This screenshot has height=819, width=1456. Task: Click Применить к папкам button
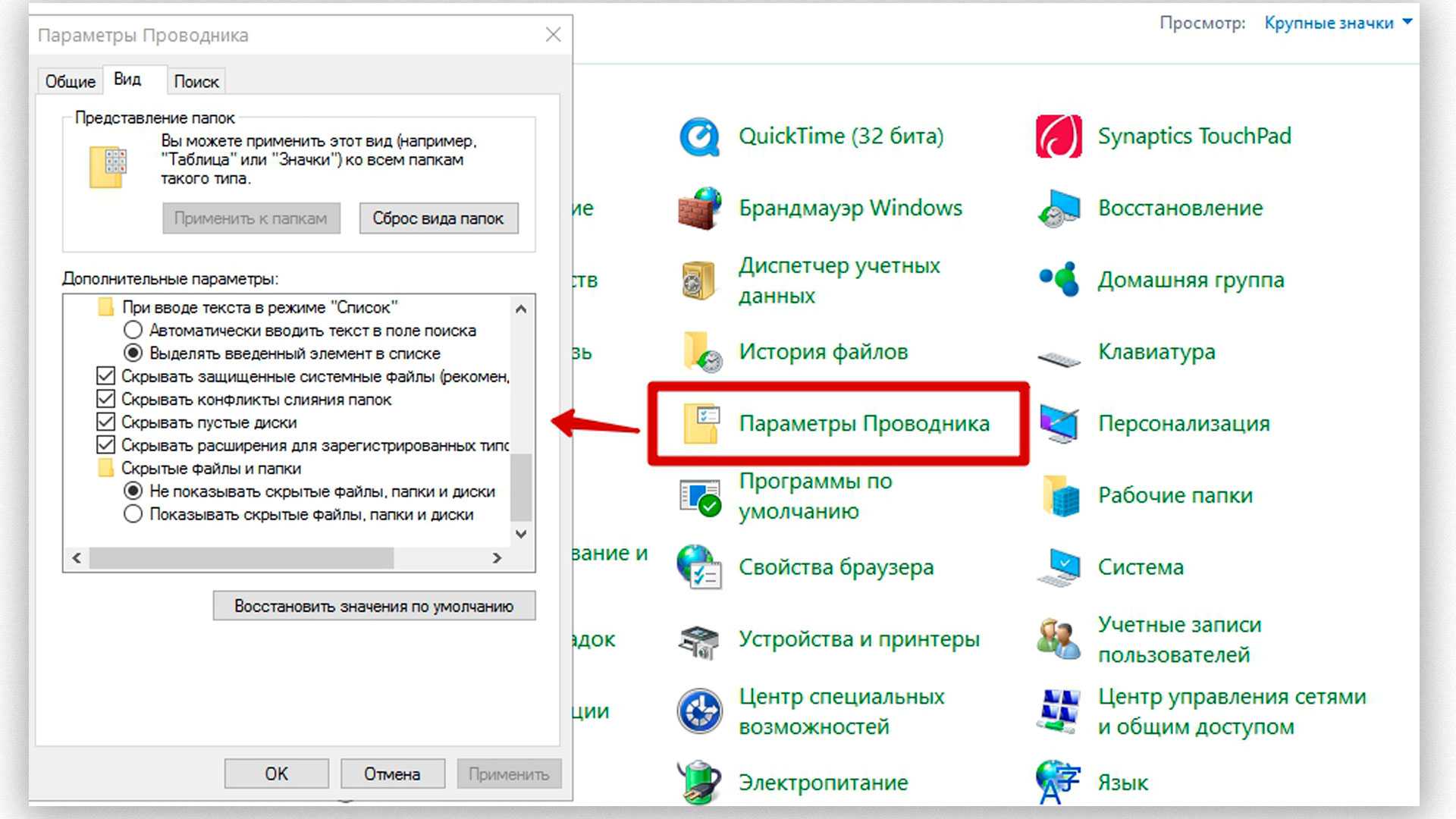click(x=251, y=218)
